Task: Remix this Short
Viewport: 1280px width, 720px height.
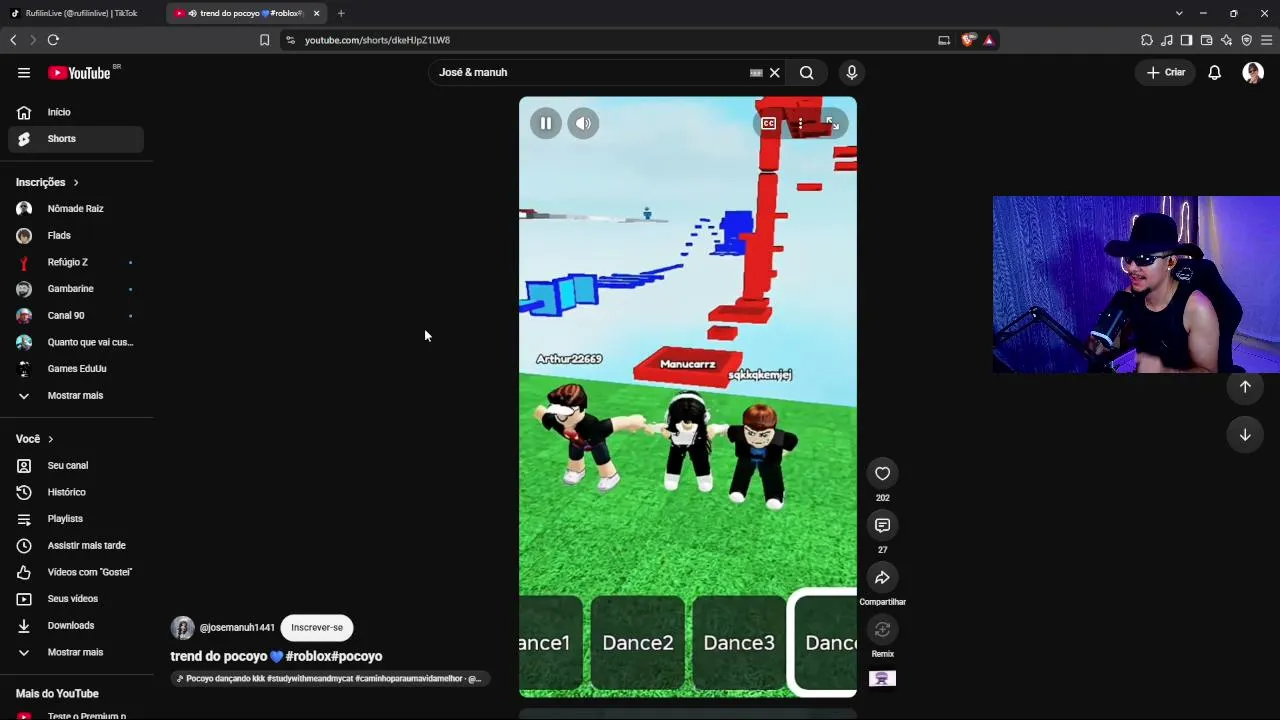Action: [882, 629]
